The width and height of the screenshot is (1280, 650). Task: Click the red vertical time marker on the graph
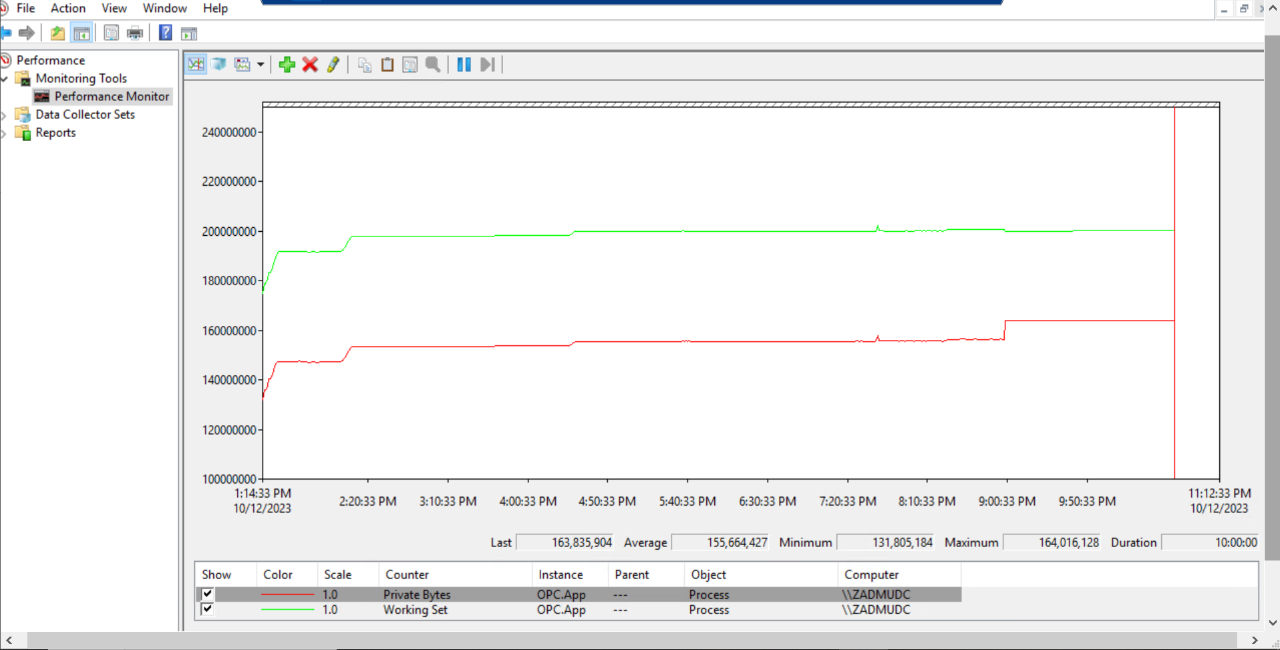pos(1174,293)
